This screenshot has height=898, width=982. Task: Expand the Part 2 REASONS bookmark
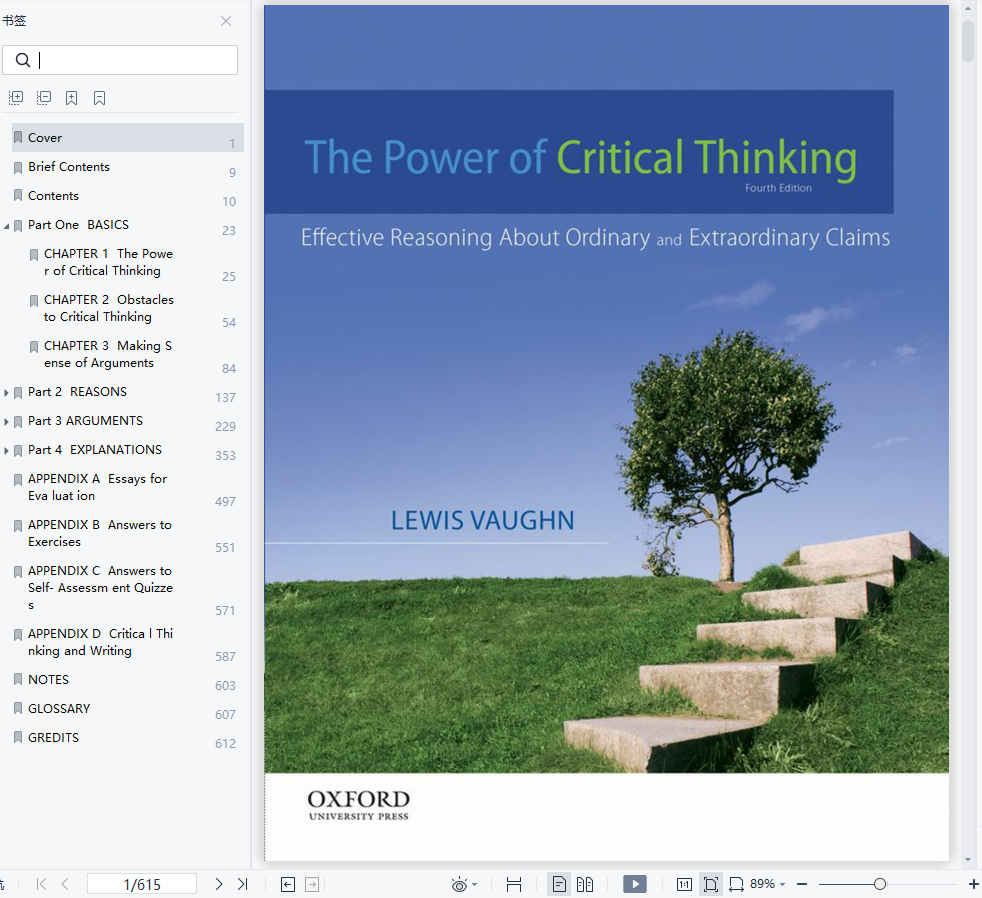pyautogui.click(x=6, y=393)
